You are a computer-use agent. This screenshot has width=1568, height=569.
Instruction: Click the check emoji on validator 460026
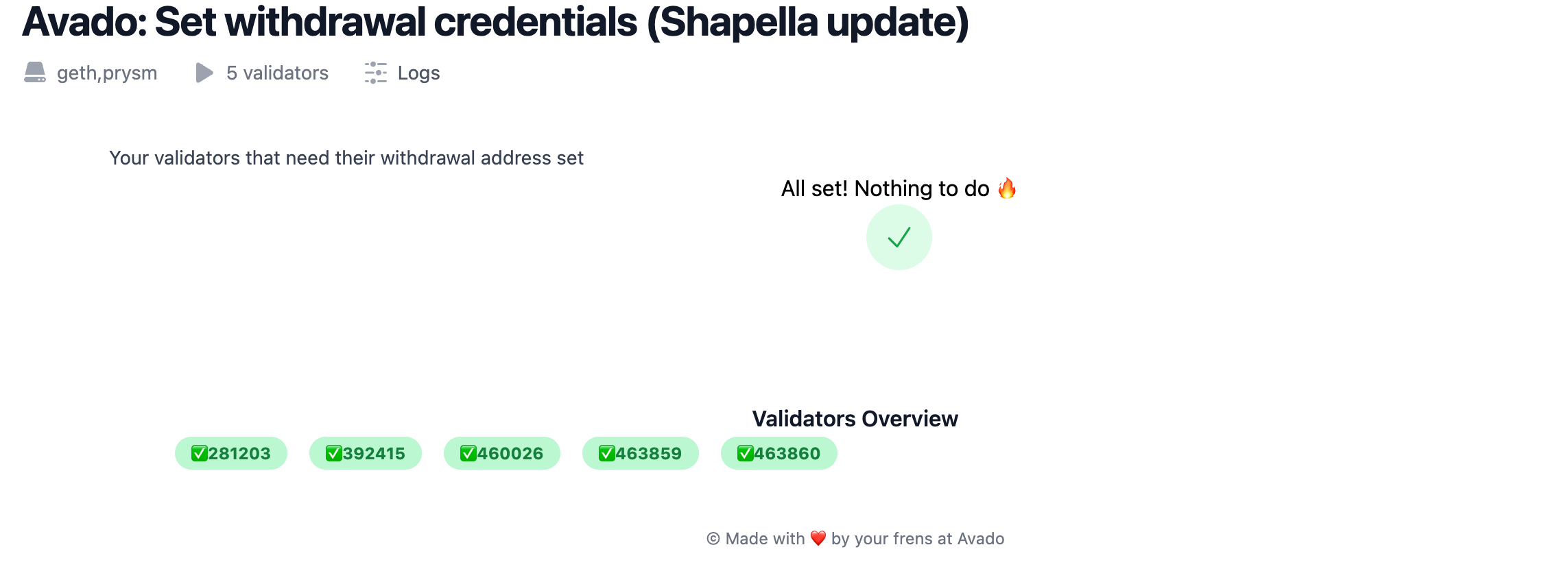click(468, 454)
